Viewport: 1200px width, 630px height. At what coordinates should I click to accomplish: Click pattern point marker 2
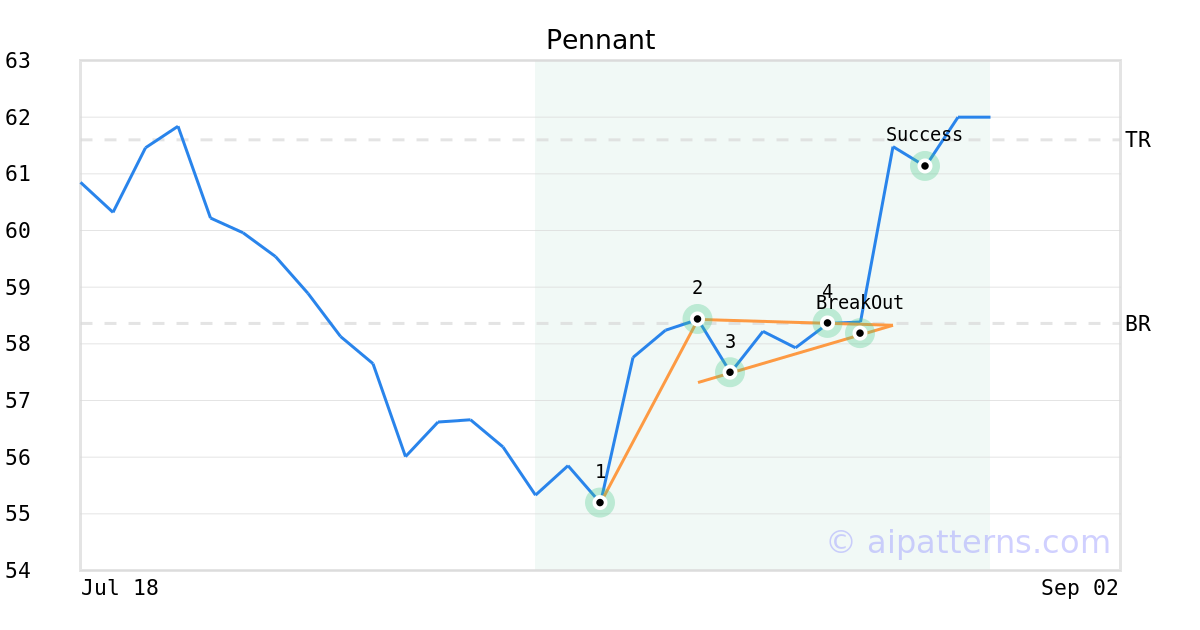pyautogui.click(x=697, y=319)
